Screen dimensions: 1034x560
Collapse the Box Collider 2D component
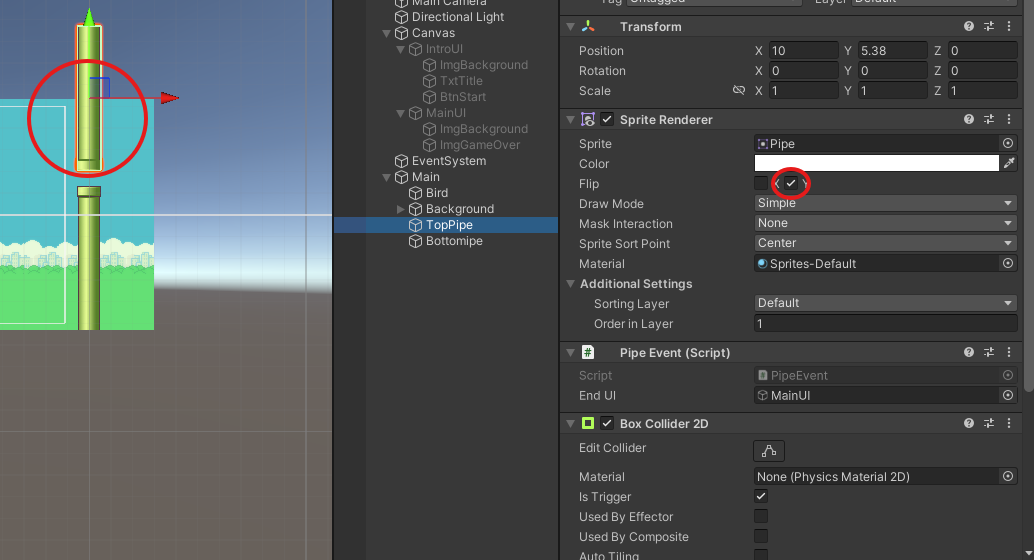coord(570,423)
